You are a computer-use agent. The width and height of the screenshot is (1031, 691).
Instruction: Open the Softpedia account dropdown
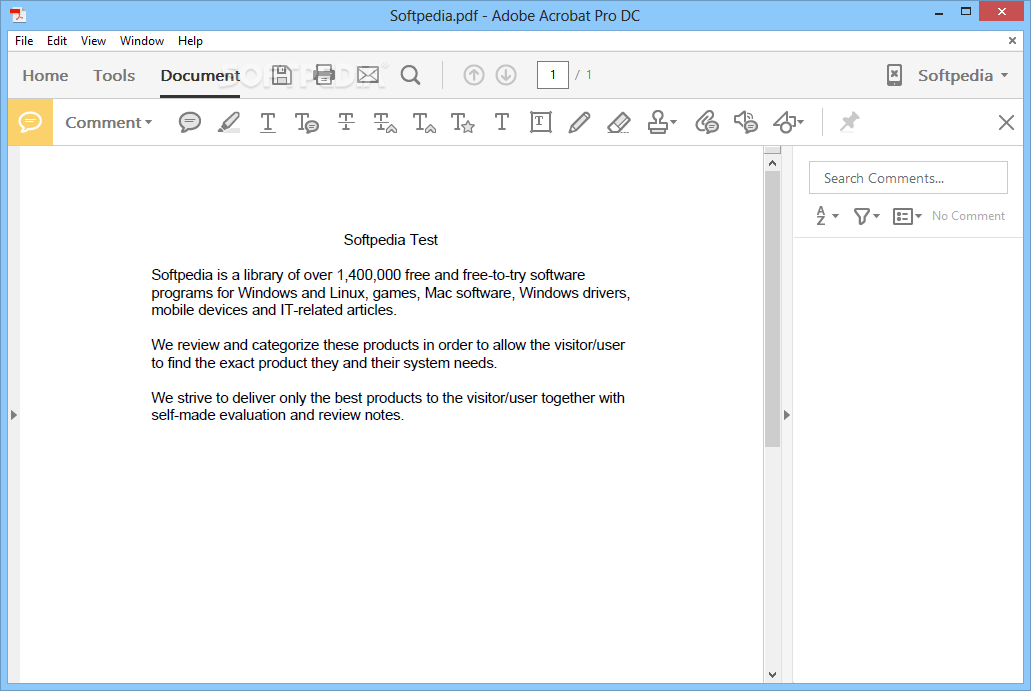(963, 76)
